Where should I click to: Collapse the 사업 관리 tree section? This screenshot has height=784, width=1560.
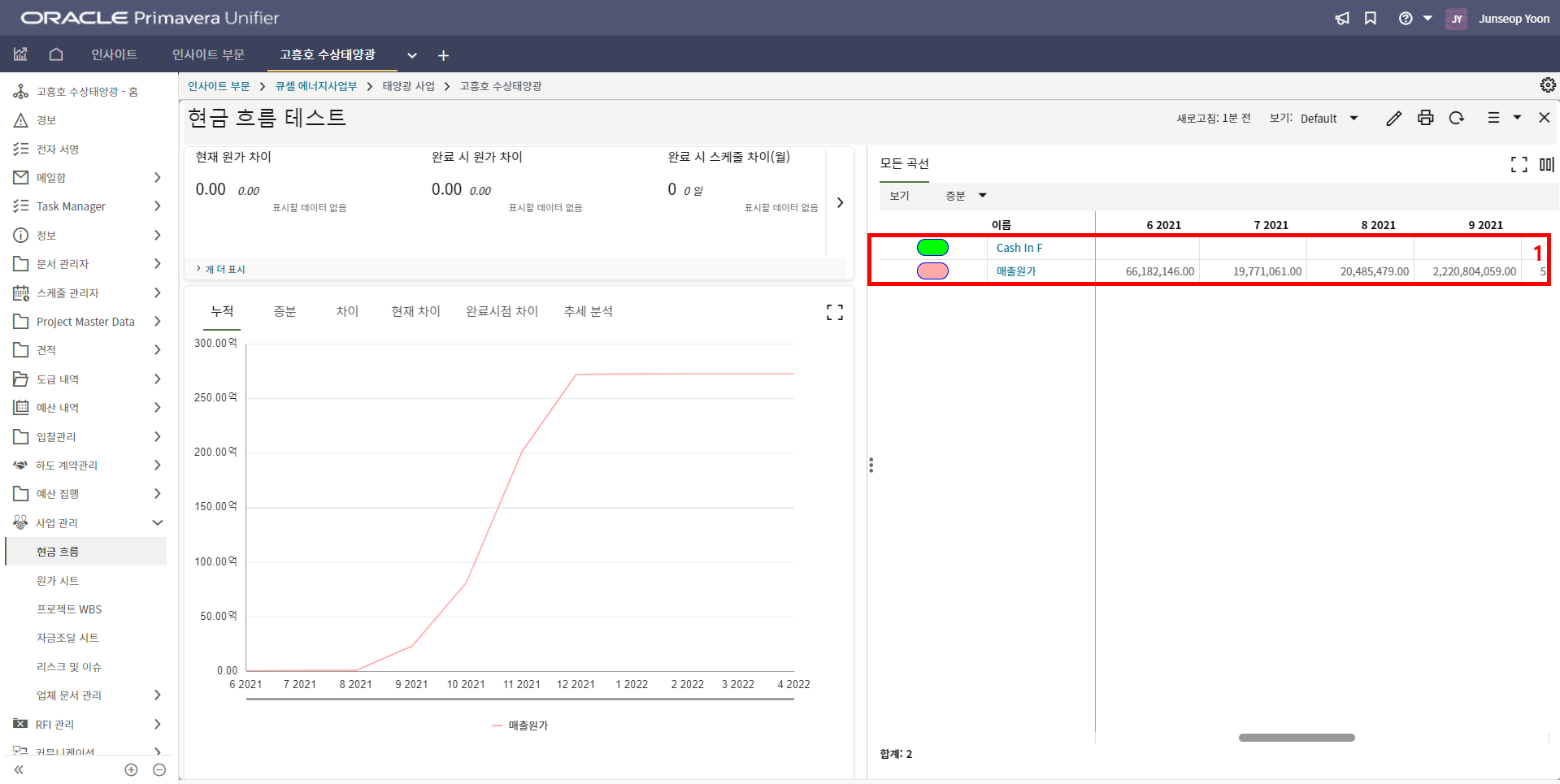pyautogui.click(x=158, y=523)
